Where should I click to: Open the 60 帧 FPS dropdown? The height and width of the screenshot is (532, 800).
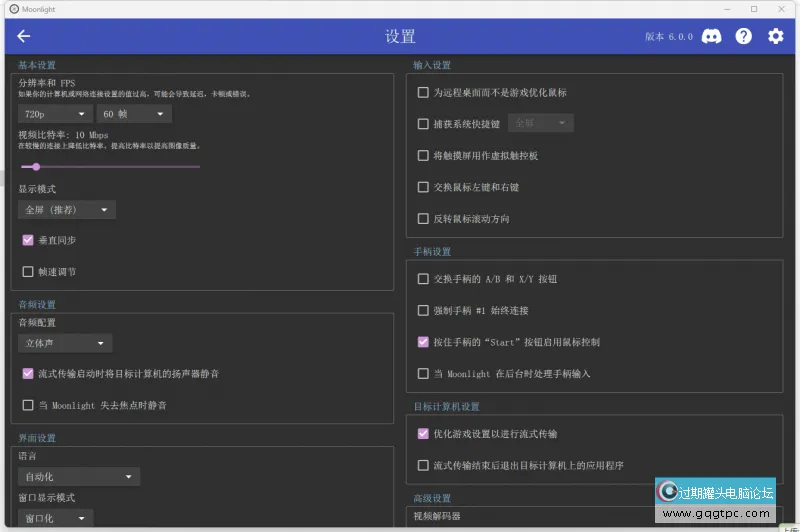pyautogui.click(x=134, y=114)
